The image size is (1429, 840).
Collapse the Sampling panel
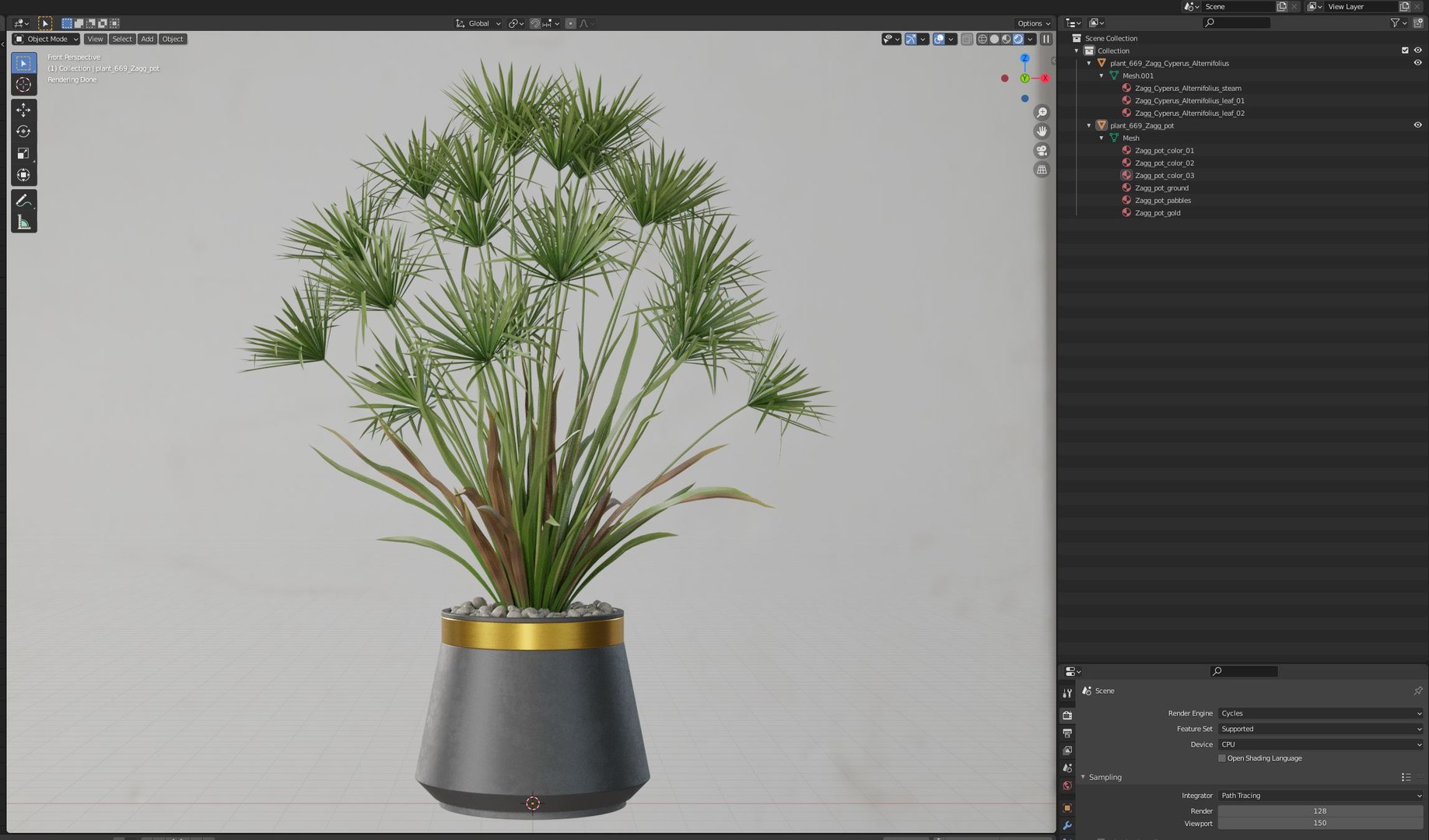1083,777
